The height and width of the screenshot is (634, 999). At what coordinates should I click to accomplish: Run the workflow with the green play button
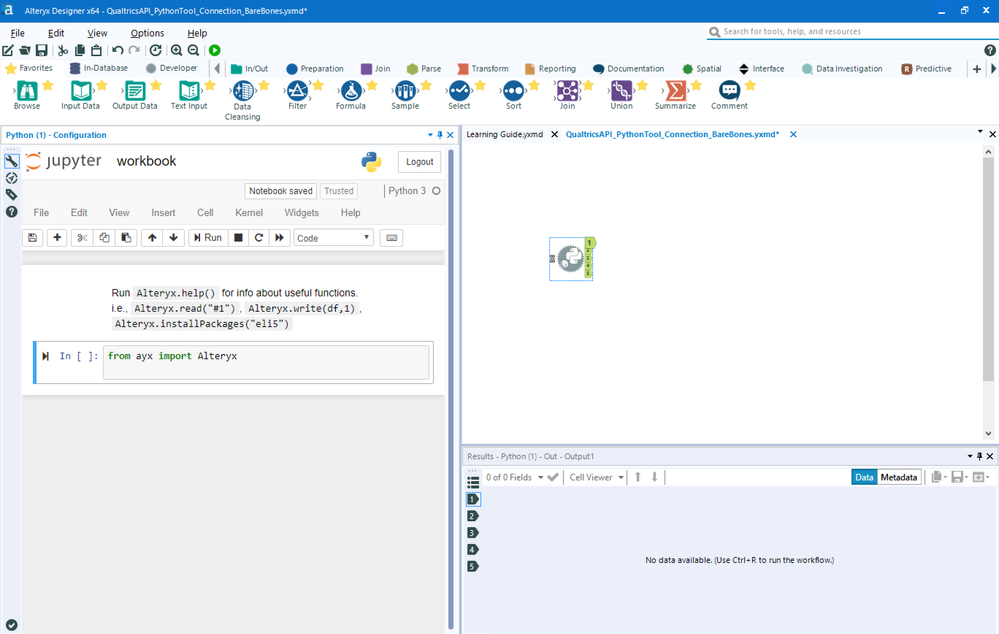pos(215,50)
